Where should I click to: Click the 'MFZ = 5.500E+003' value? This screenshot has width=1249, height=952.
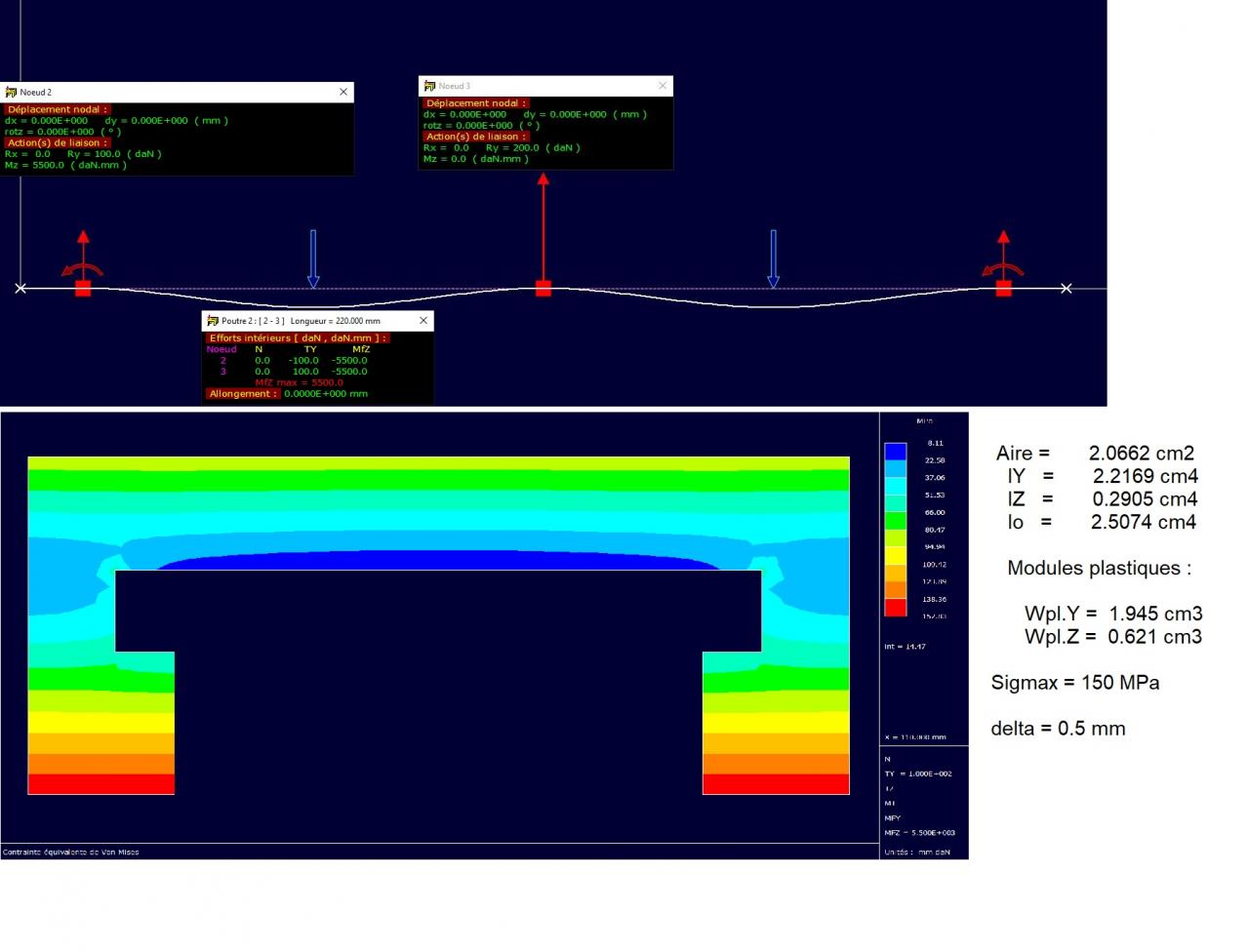[920, 833]
